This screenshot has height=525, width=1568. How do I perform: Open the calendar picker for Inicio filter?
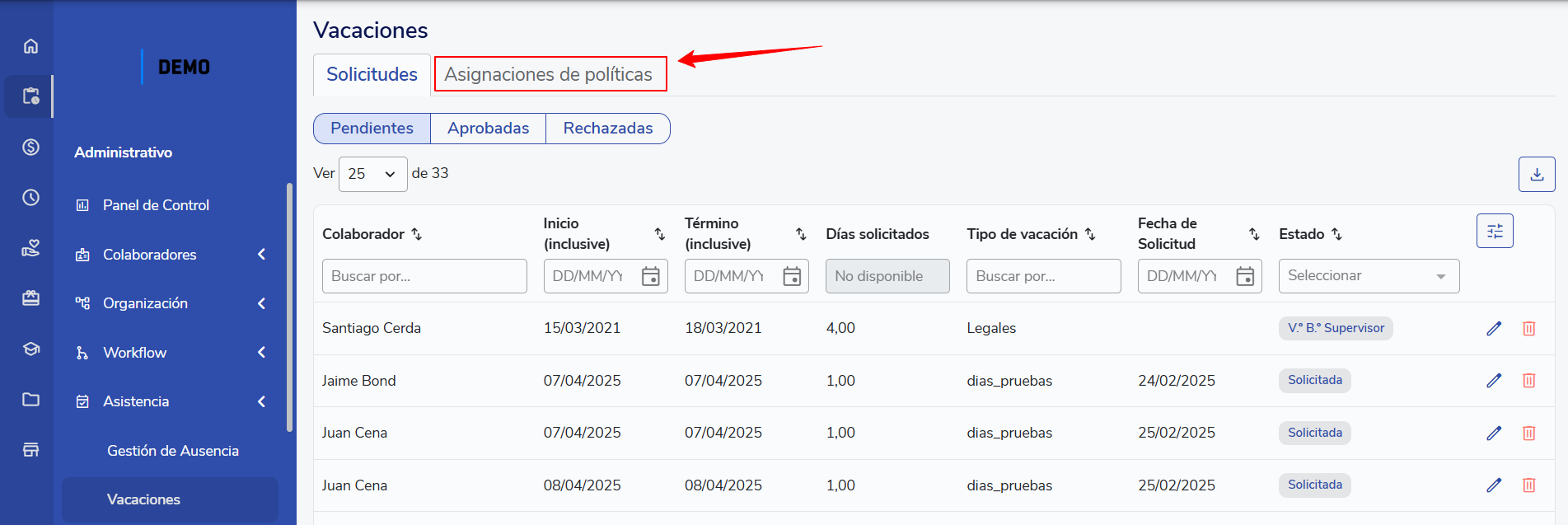(651, 276)
